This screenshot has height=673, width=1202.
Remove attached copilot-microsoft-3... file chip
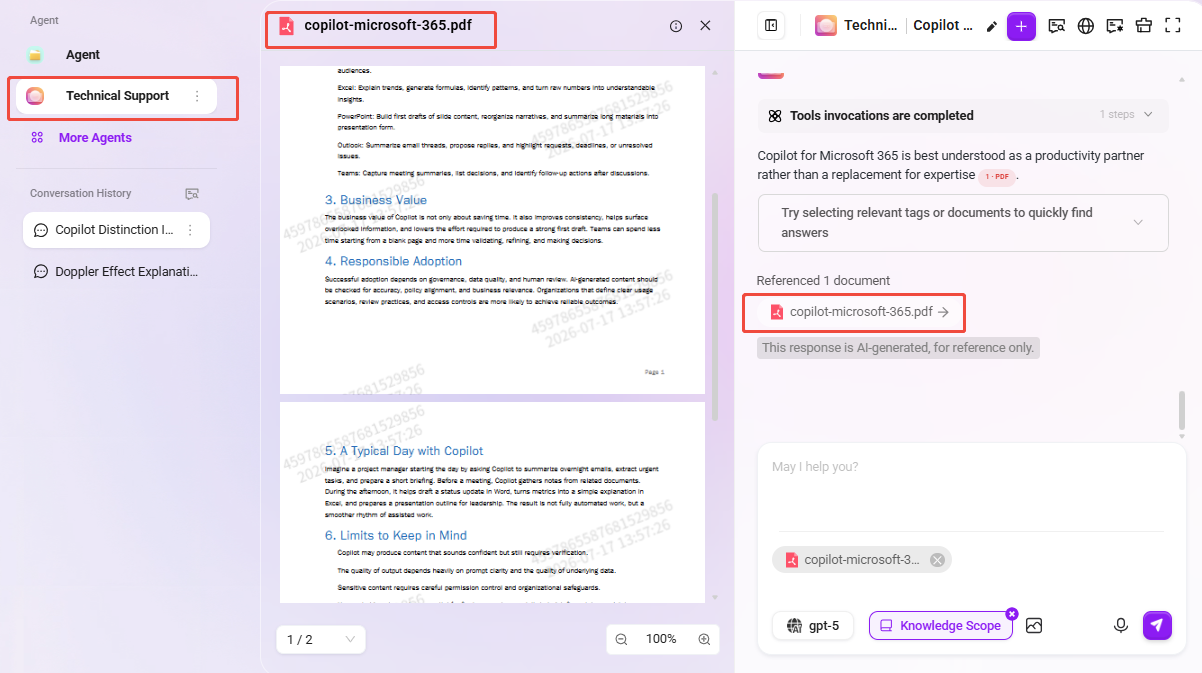point(937,560)
